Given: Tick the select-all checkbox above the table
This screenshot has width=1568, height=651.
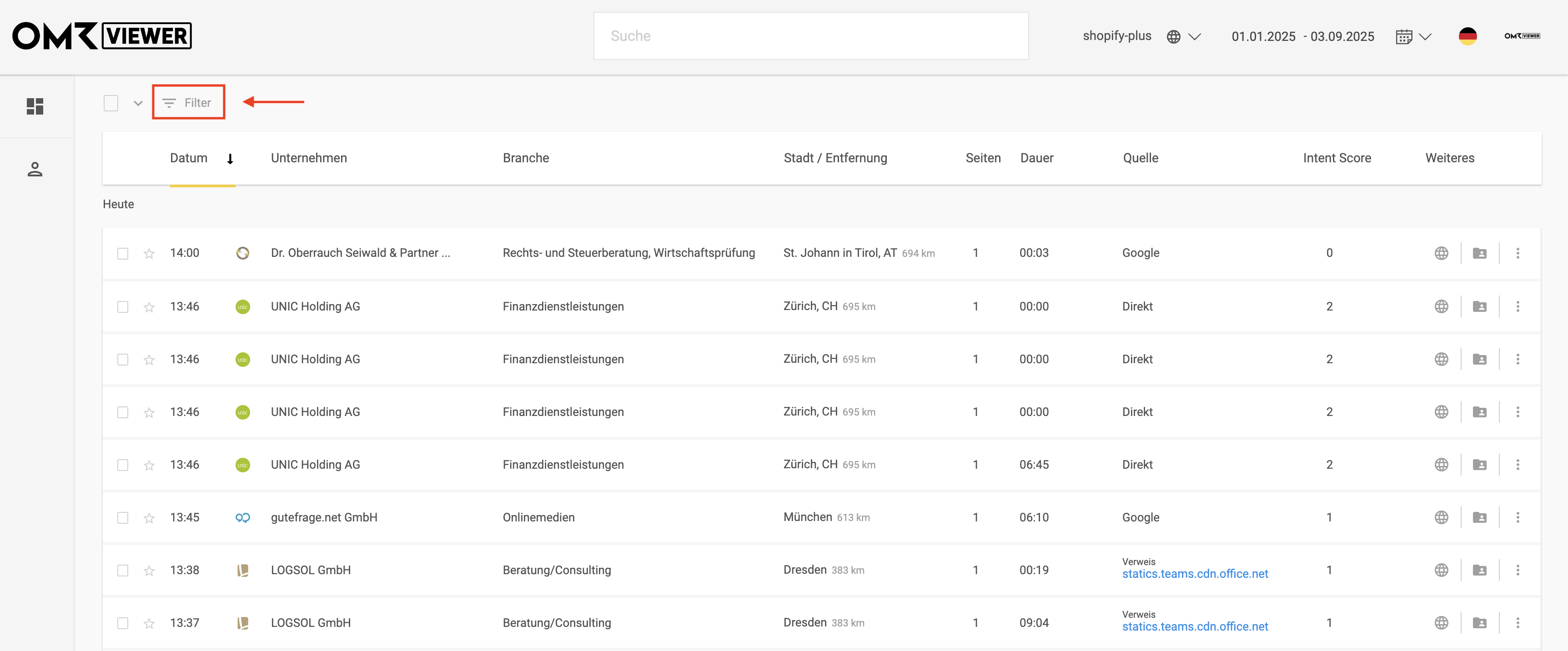Looking at the screenshot, I should point(111,104).
